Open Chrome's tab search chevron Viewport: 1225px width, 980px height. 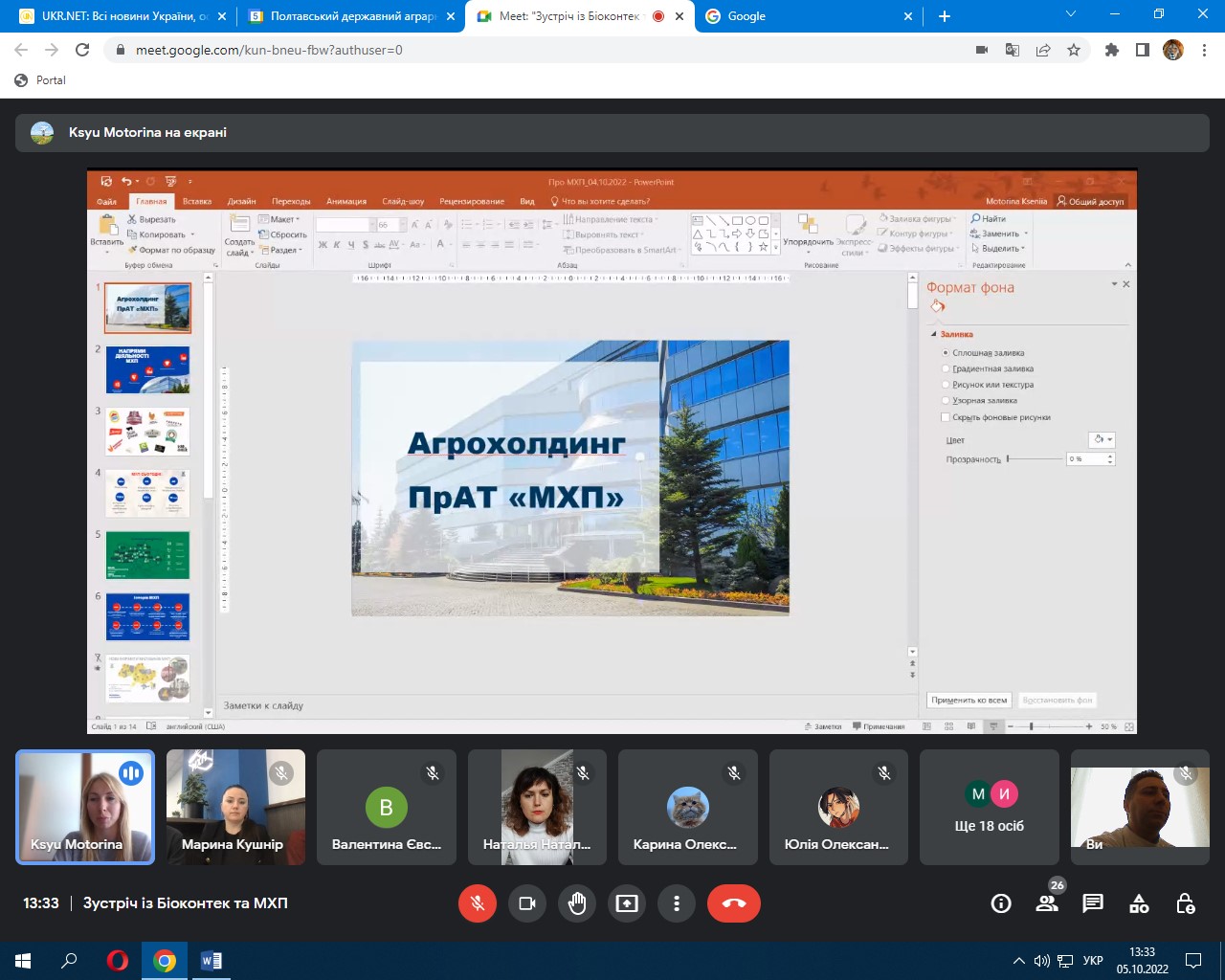coord(1071,15)
